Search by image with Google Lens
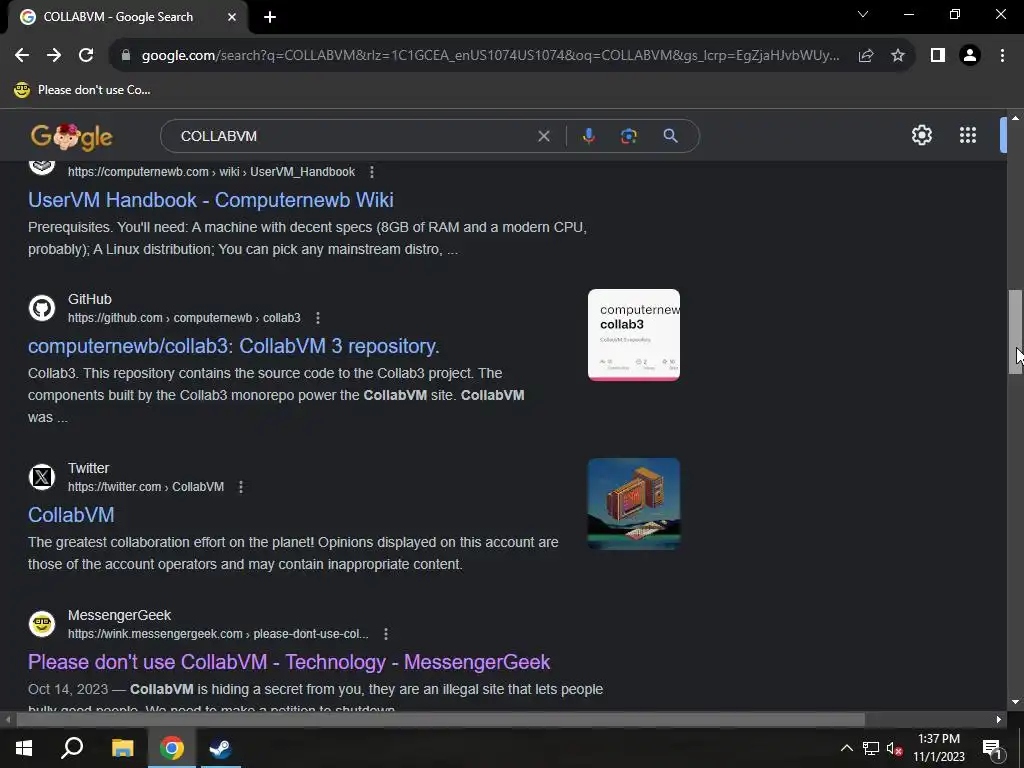Image resolution: width=1024 pixels, height=768 pixels. (629, 136)
